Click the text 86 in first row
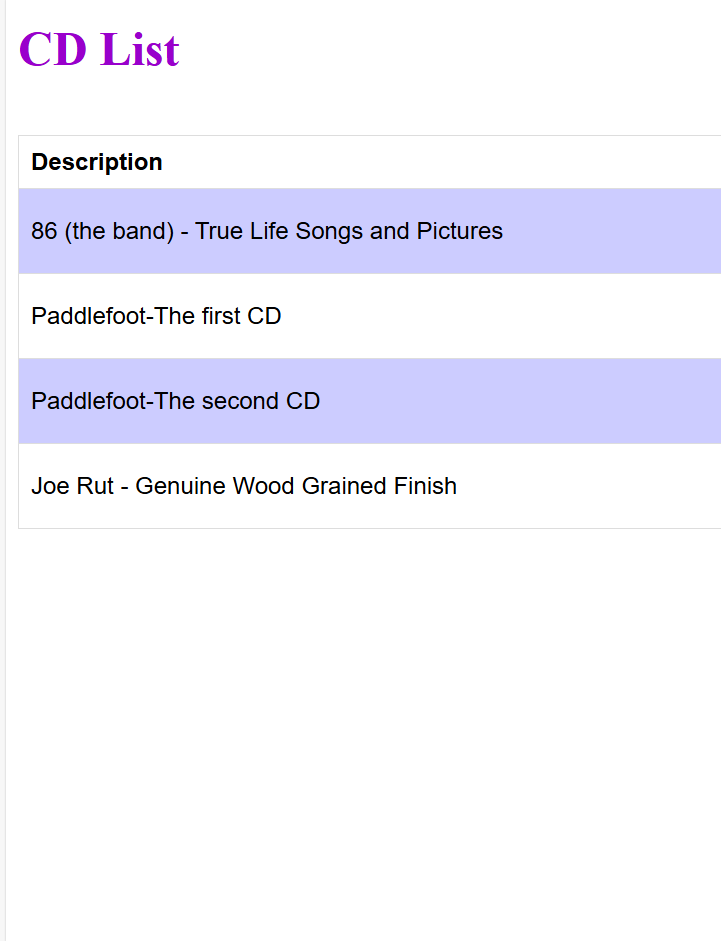This screenshot has width=721, height=941. [x=44, y=231]
